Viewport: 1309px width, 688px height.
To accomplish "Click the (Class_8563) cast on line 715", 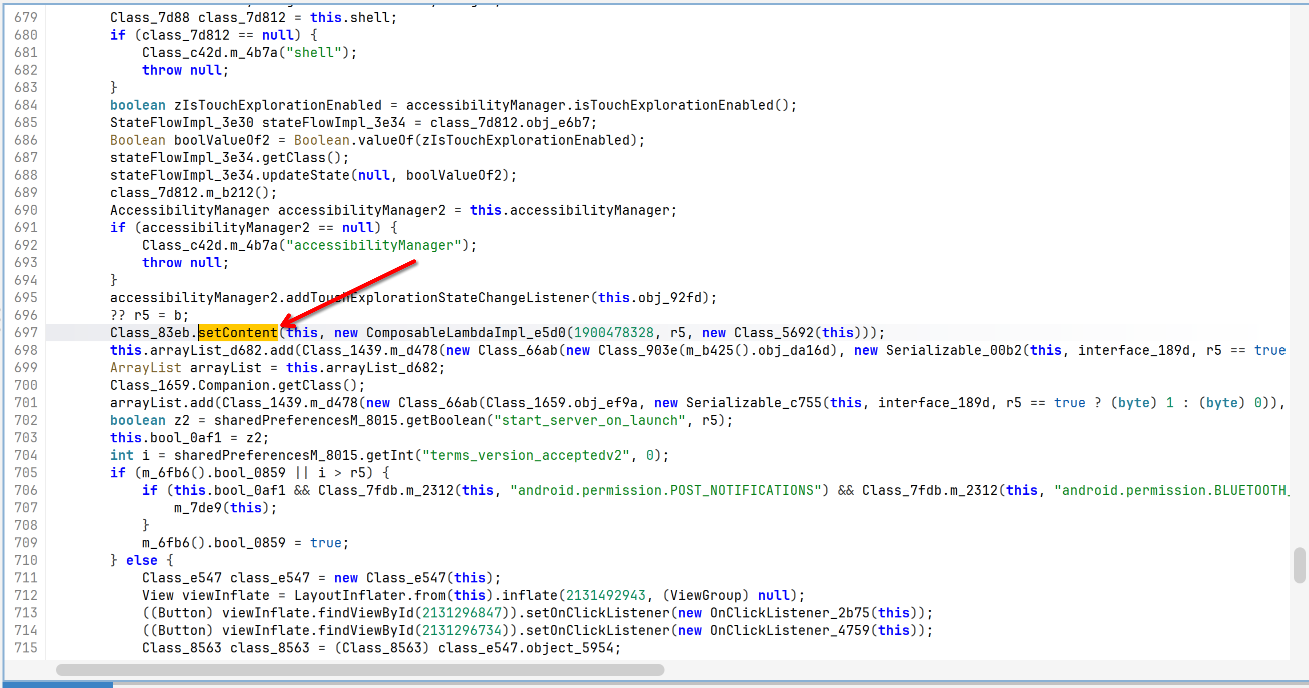I will (382, 647).
